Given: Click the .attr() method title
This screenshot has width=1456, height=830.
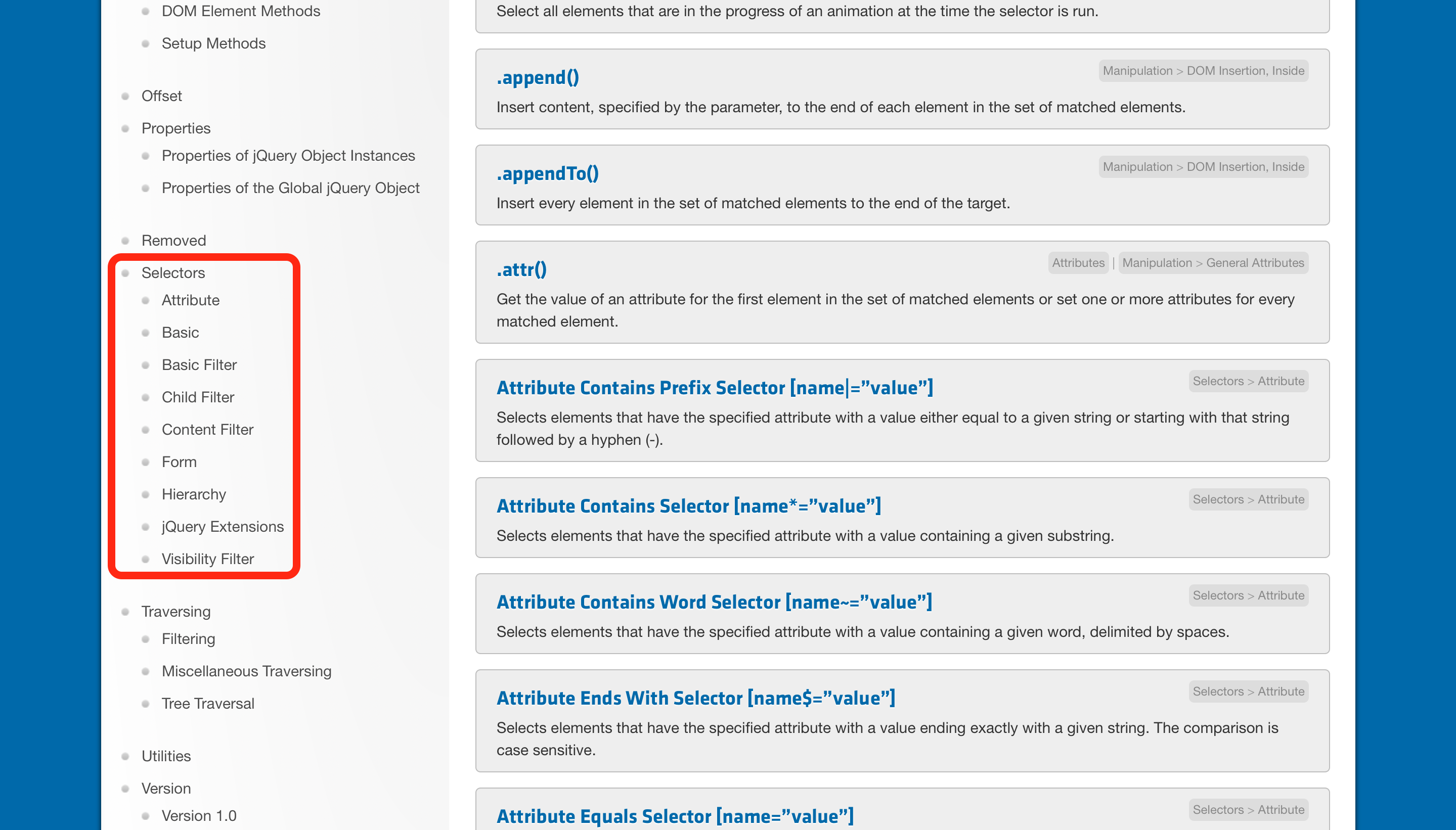Looking at the screenshot, I should tap(521, 269).
